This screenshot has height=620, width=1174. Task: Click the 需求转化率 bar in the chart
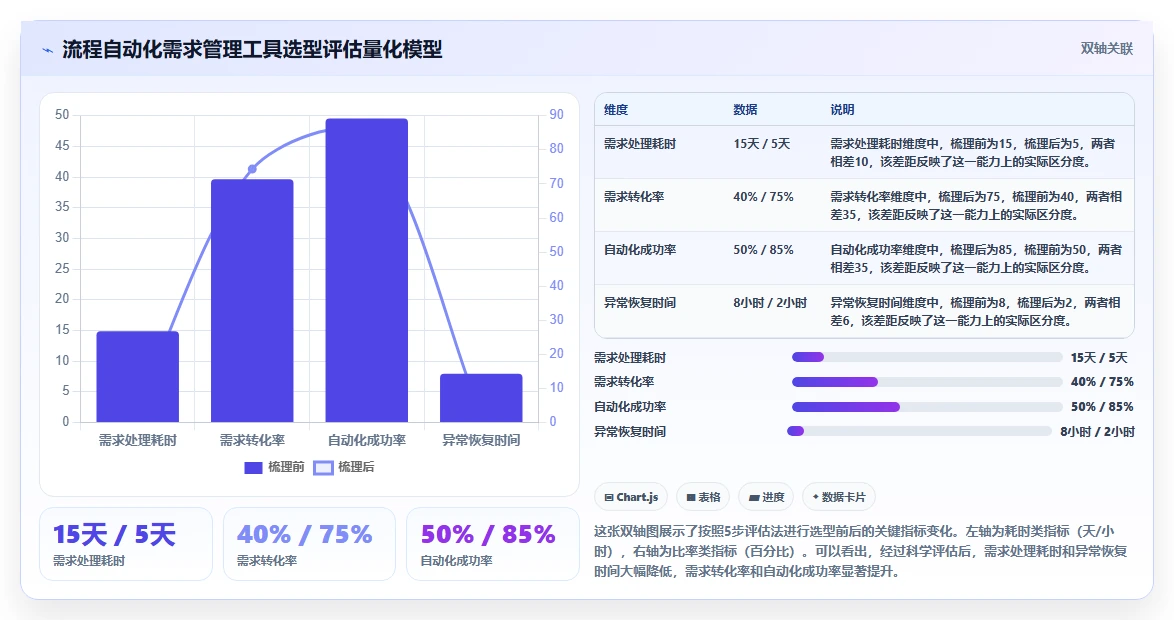tap(252, 300)
